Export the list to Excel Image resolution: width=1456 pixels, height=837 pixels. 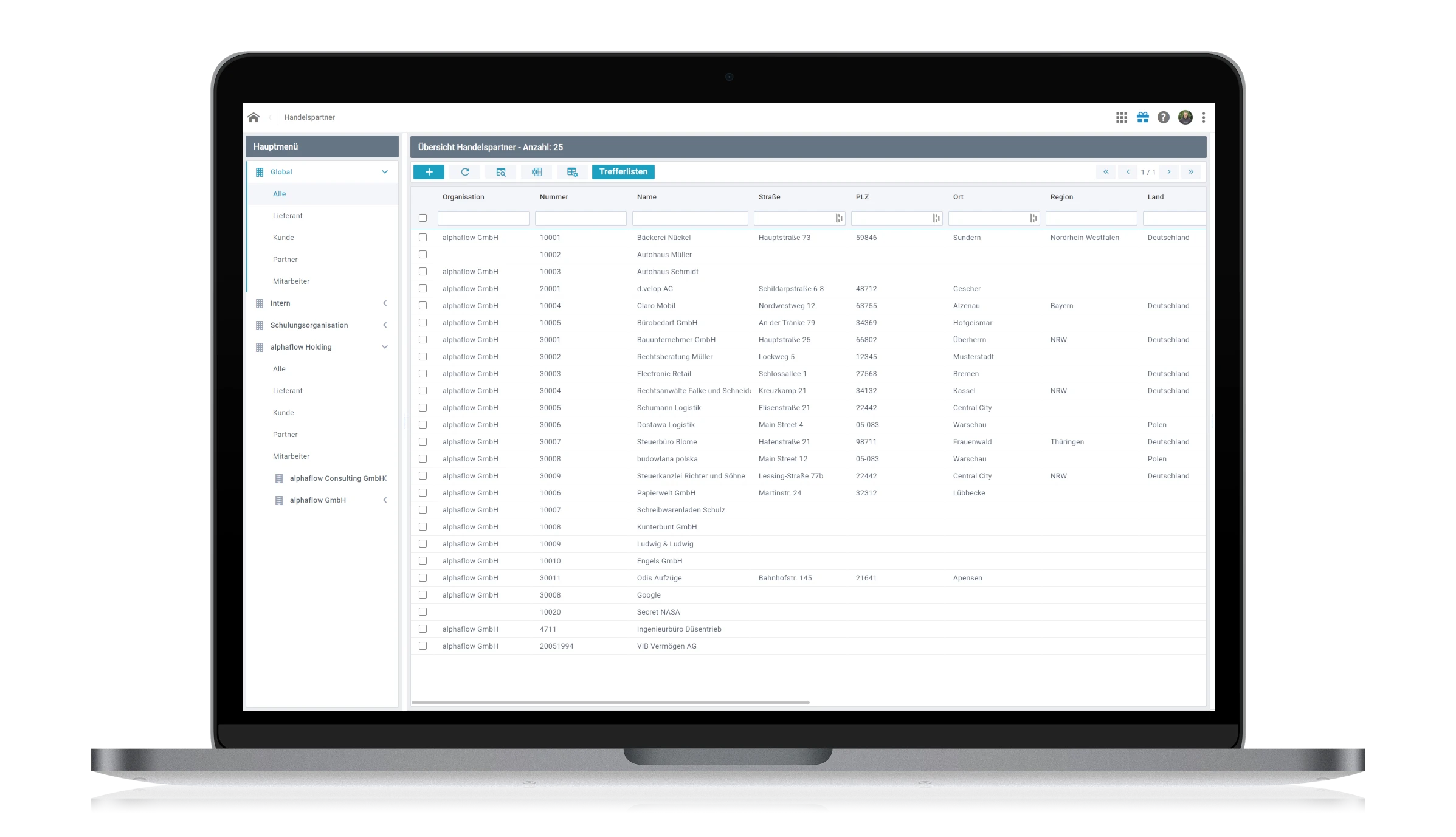coord(537,172)
